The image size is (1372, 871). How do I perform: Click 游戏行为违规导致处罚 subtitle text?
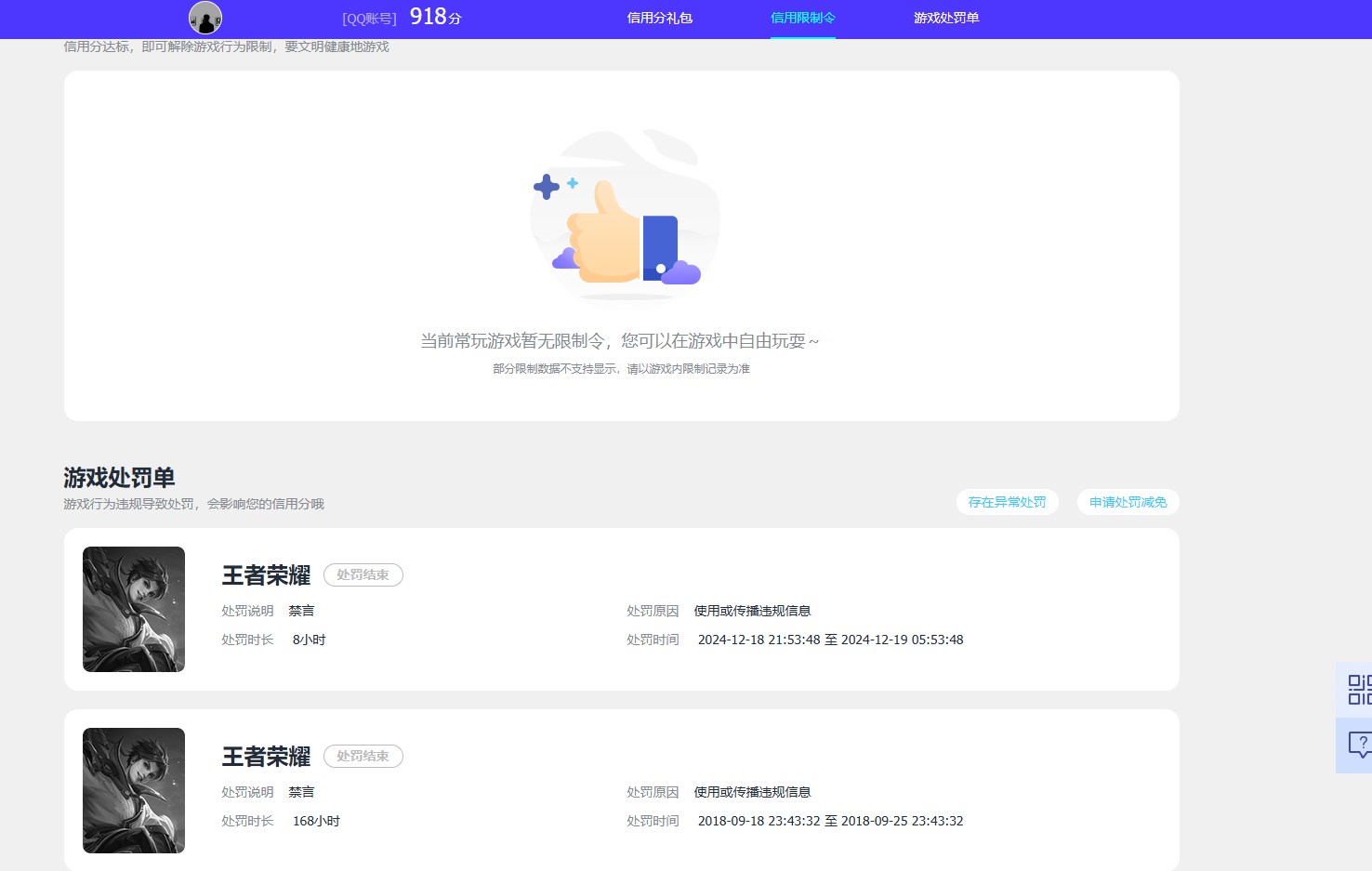[x=193, y=504]
